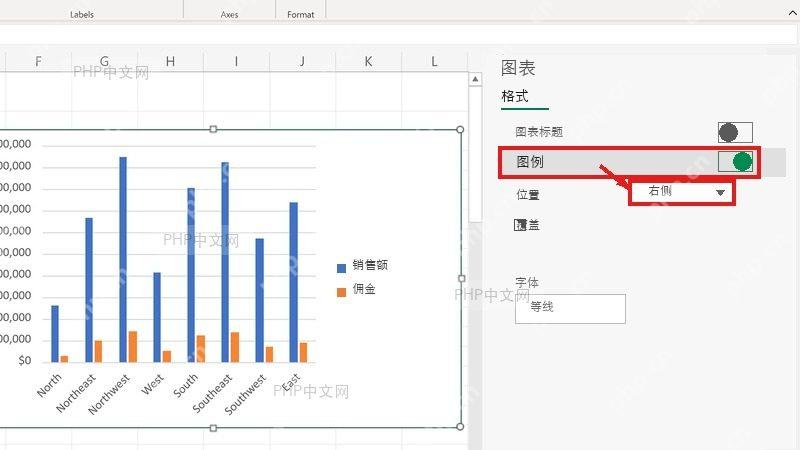
Task: Click the chart's bottom-middle resize handle
Action: (213, 428)
